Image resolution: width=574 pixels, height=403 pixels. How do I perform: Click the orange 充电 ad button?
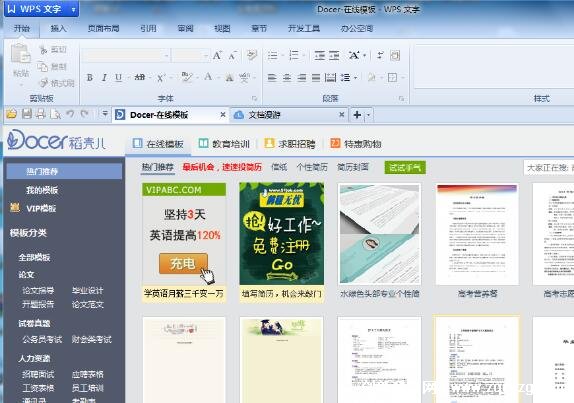tap(183, 264)
